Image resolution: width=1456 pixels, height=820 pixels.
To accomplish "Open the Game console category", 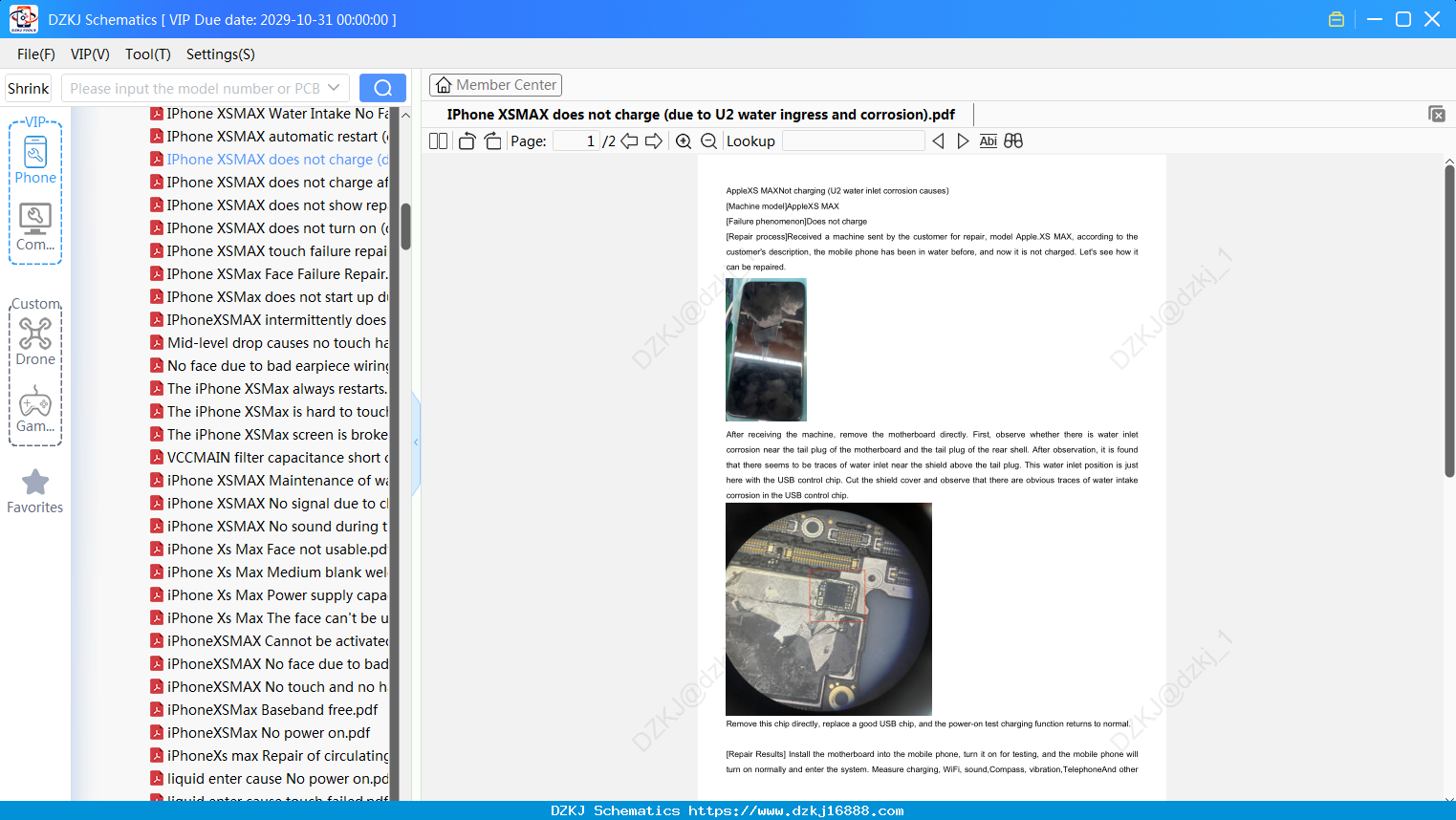I will 35,408.
